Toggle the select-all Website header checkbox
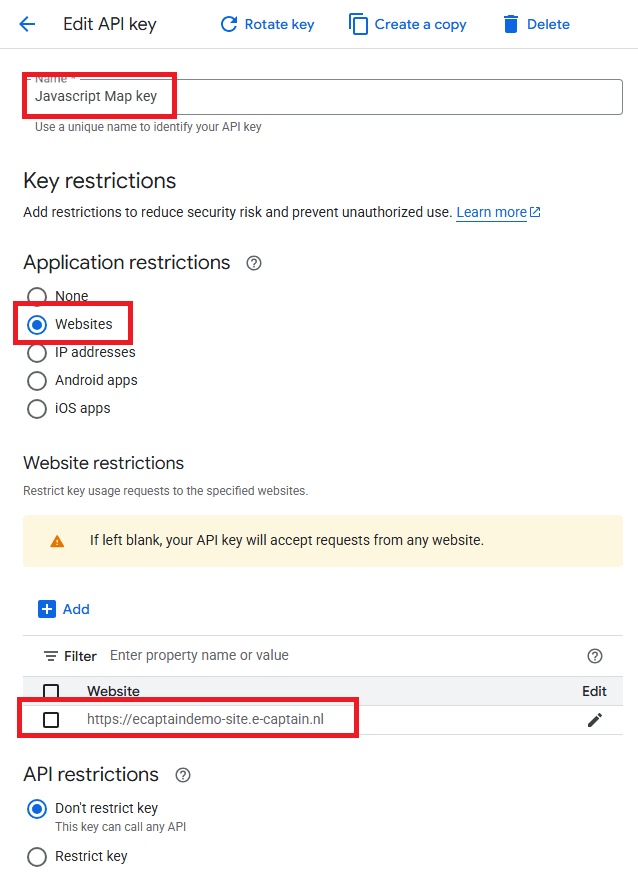 [51, 691]
